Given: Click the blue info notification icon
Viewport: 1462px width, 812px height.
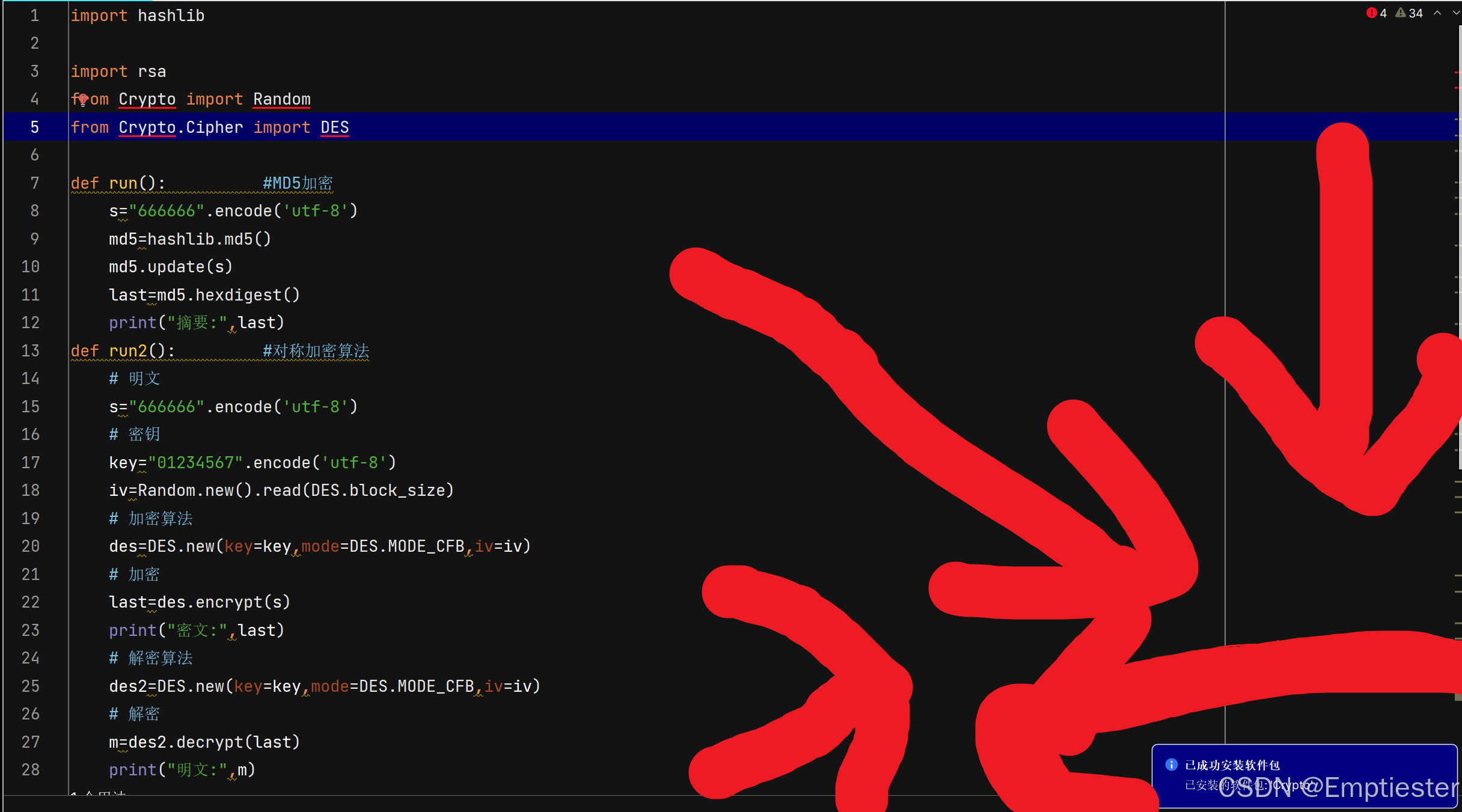Looking at the screenshot, I should (1171, 765).
